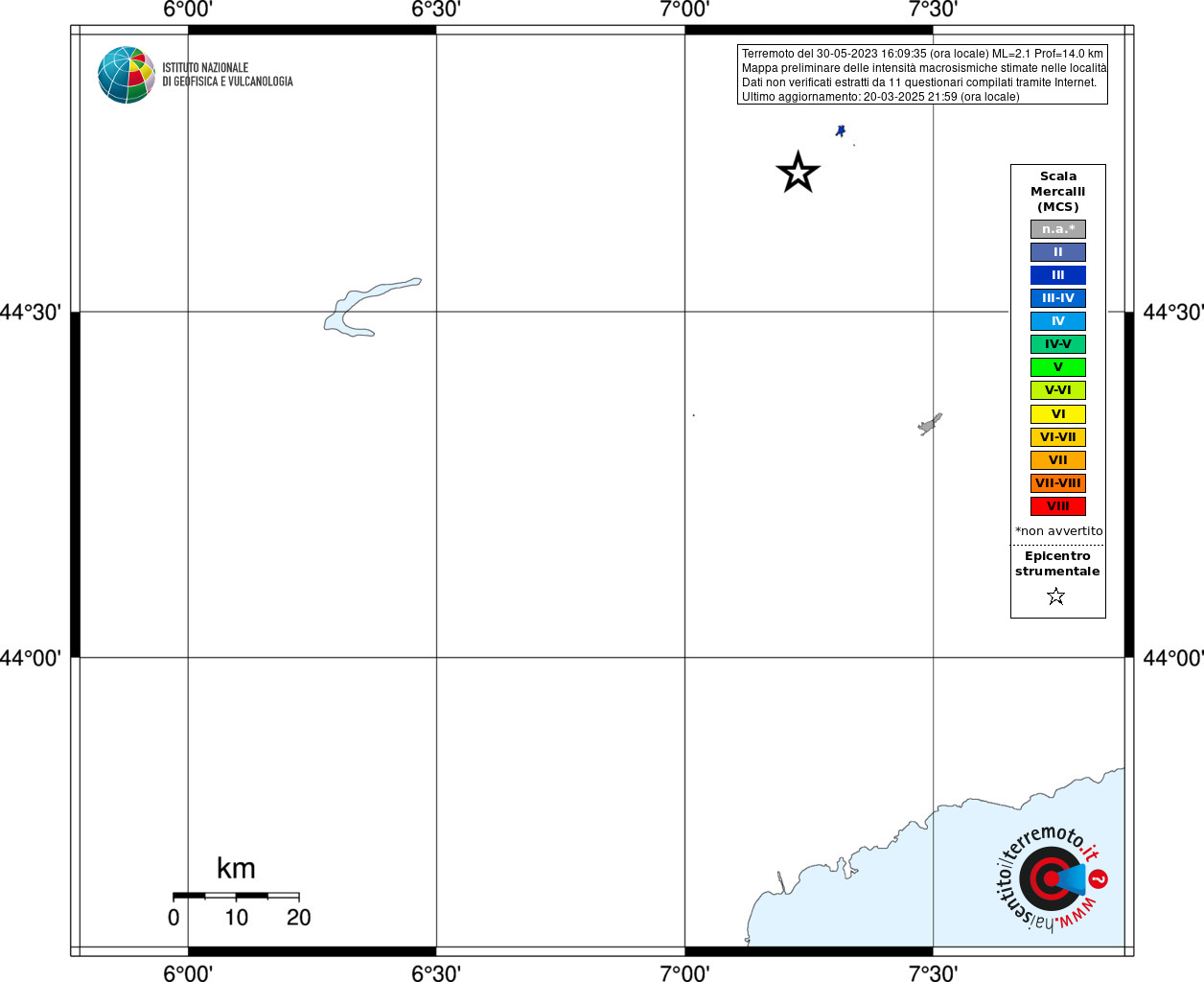This screenshot has height=982, width=1204.
Task: Click the intensity II legend swatch
Action: click(x=1058, y=252)
